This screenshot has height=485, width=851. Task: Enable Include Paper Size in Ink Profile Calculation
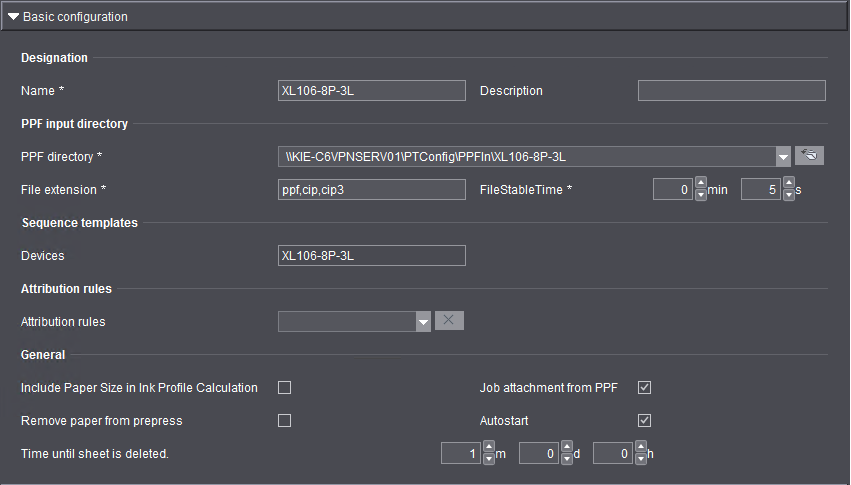click(284, 387)
